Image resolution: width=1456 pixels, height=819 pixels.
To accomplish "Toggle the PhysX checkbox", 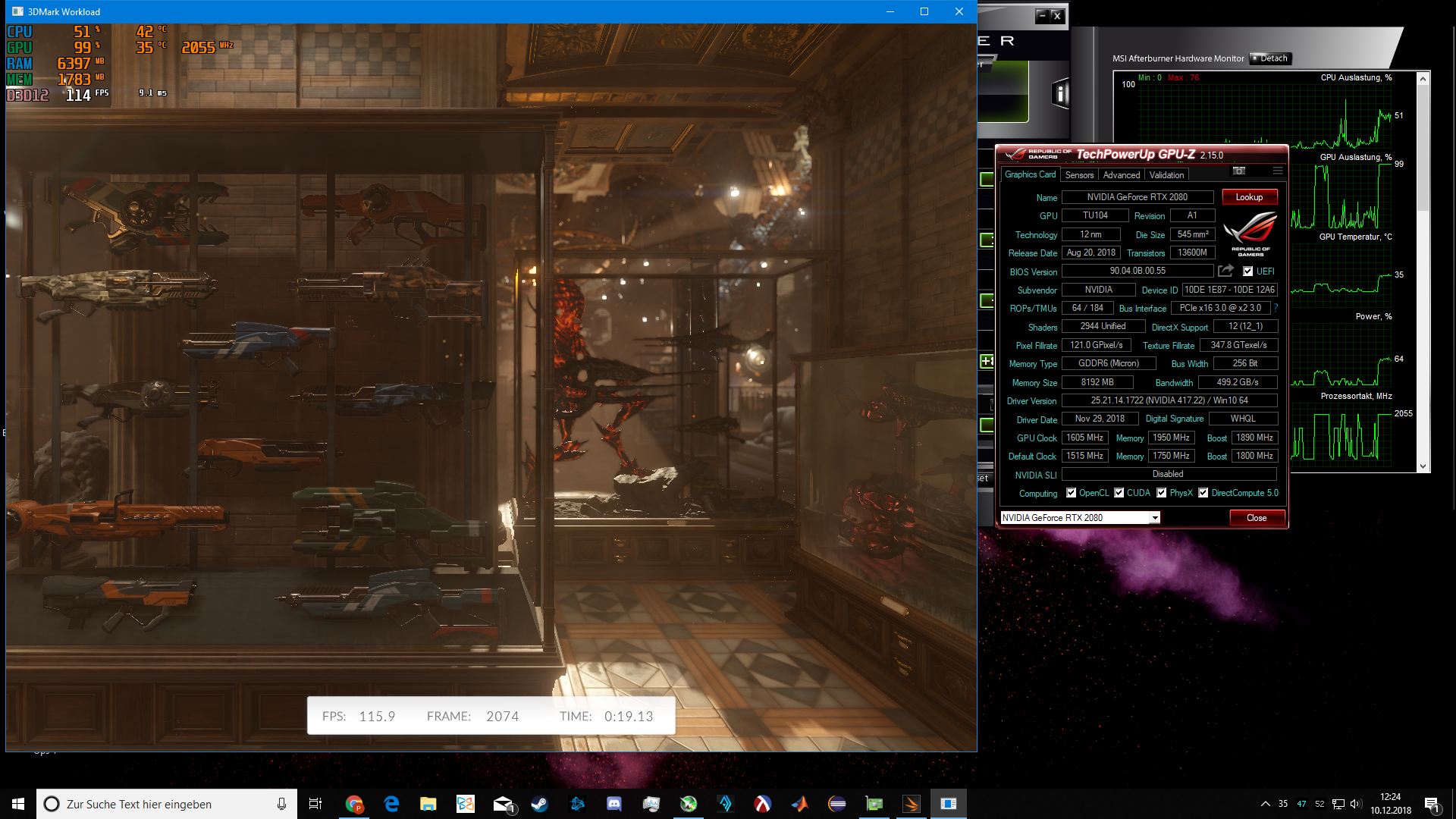I will click(1161, 493).
